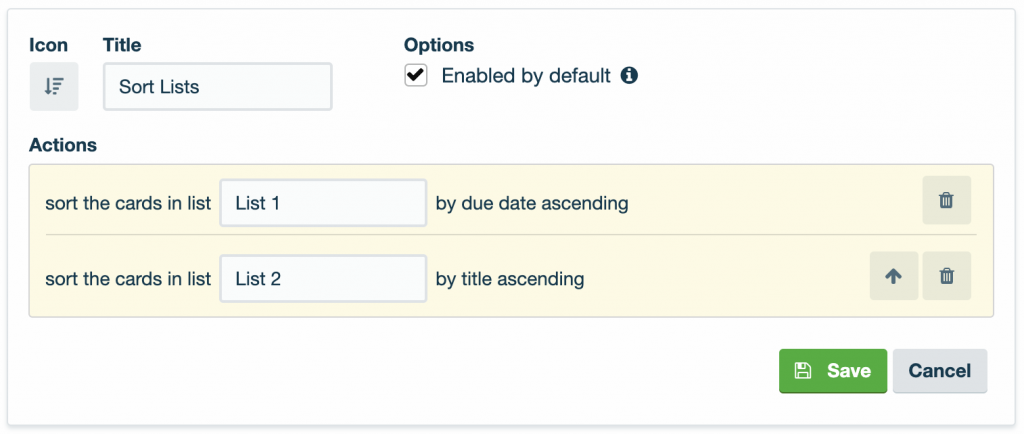The image size is (1024, 434).
Task: Click the floppy disk icon on Save
Action: coord(802,371)
